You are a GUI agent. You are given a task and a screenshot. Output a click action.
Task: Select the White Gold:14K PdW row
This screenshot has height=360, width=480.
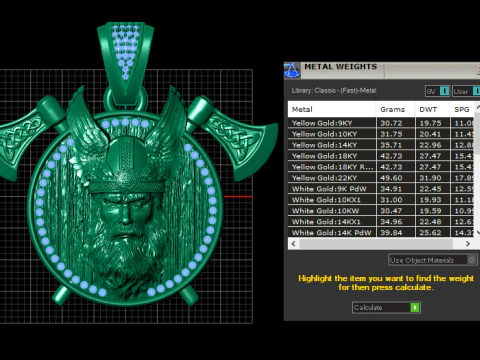click(x=381, y=232)
